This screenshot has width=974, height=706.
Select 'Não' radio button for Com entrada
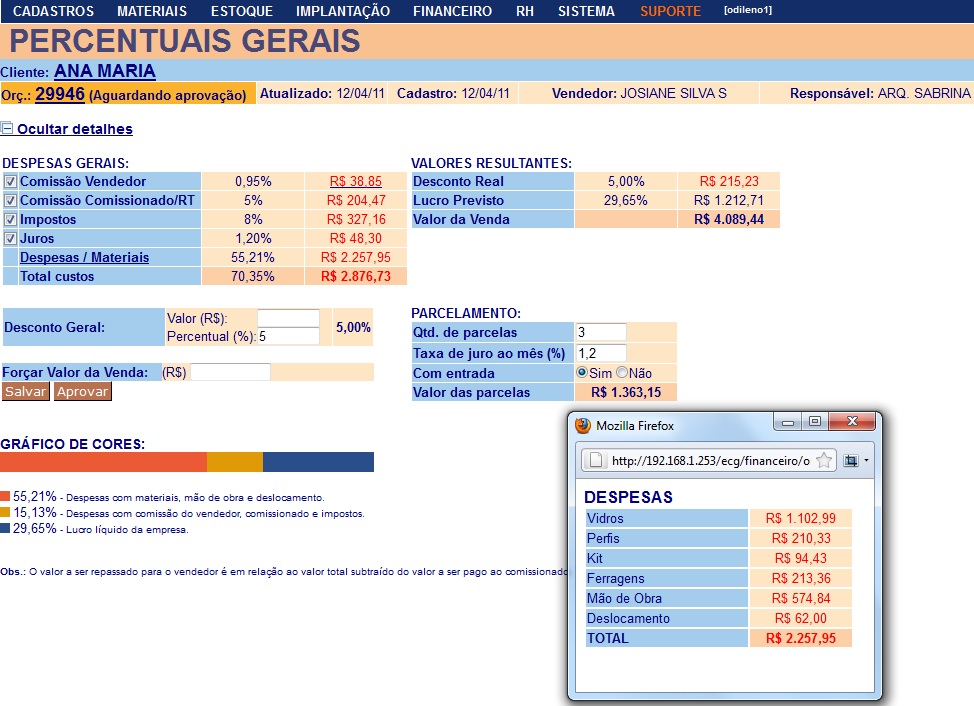tap(622, 373)
